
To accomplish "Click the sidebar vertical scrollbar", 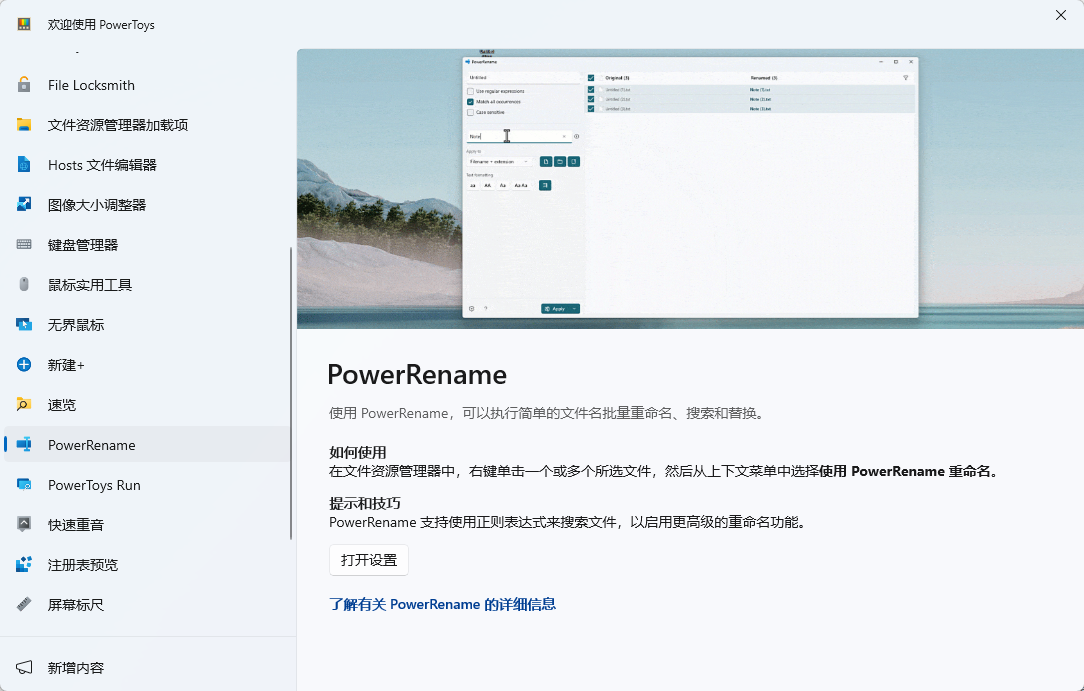I will (291, 393).
